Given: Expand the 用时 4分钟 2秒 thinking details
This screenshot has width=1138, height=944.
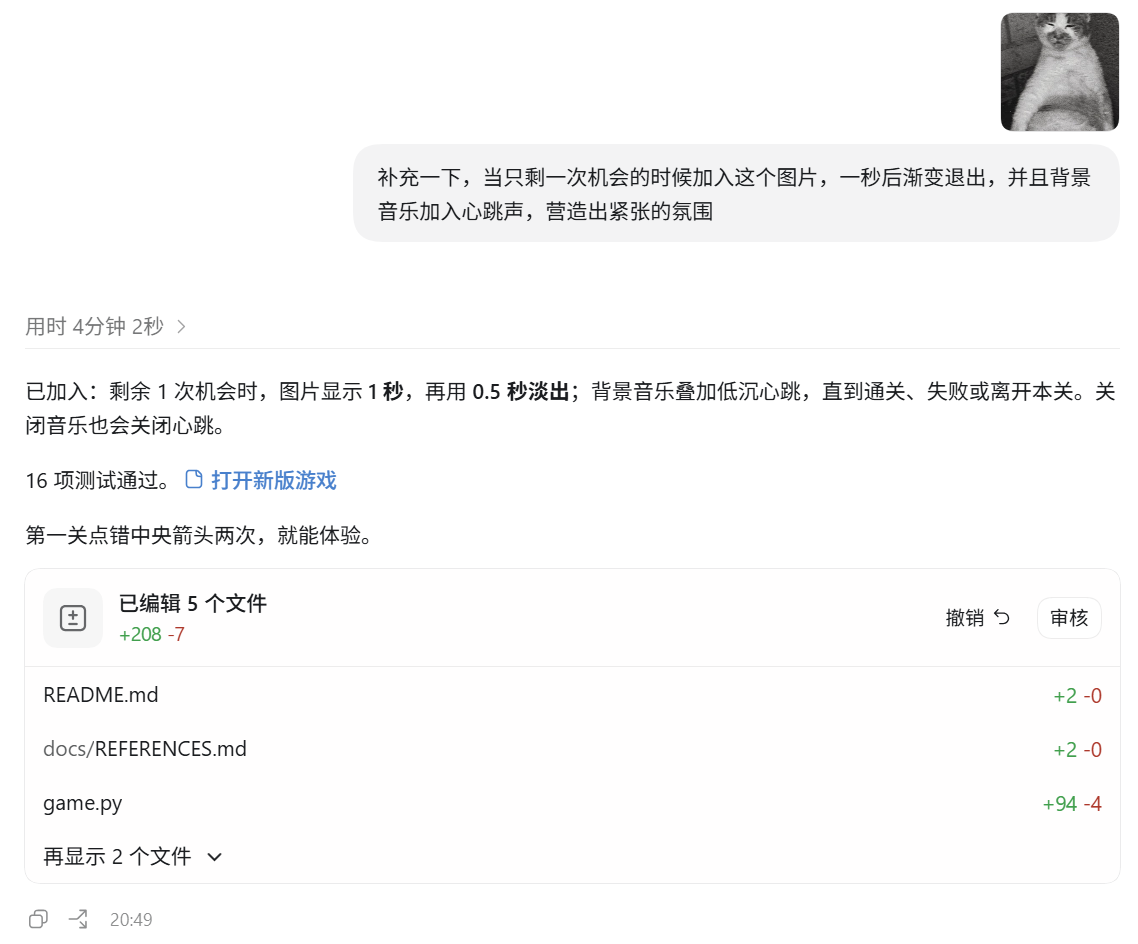Looking at the screenshot, I should (x=106, y=327).
